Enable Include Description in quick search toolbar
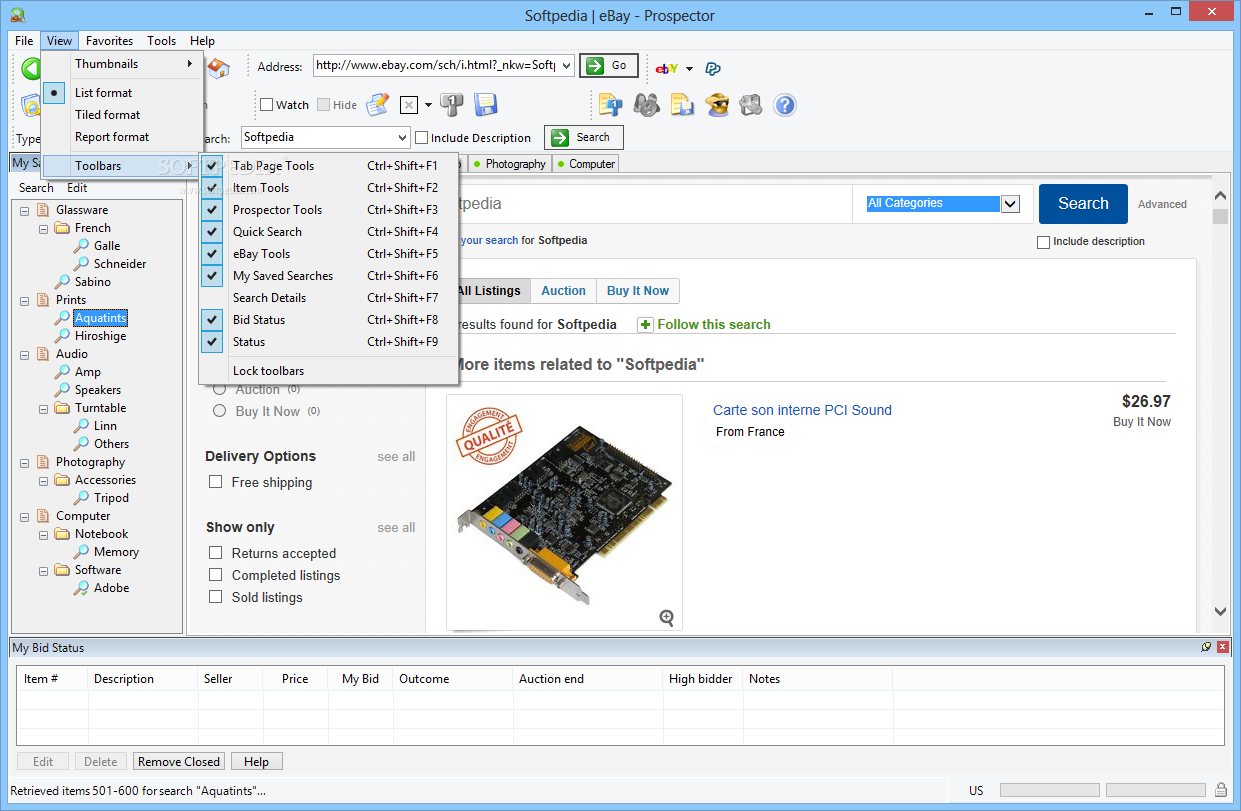The image size is (1241, 811). tap(422, 138)
